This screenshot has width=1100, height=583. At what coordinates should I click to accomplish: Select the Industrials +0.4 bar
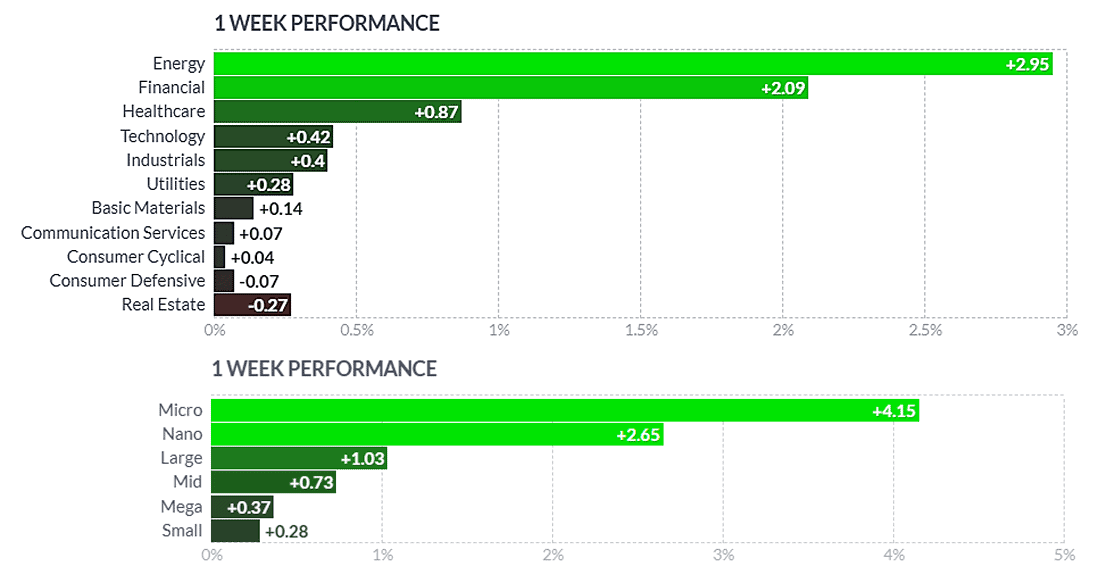(270, 160)
